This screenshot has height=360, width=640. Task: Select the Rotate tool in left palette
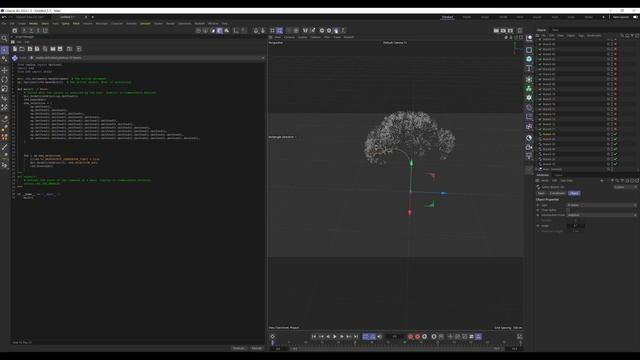(4, 79)
